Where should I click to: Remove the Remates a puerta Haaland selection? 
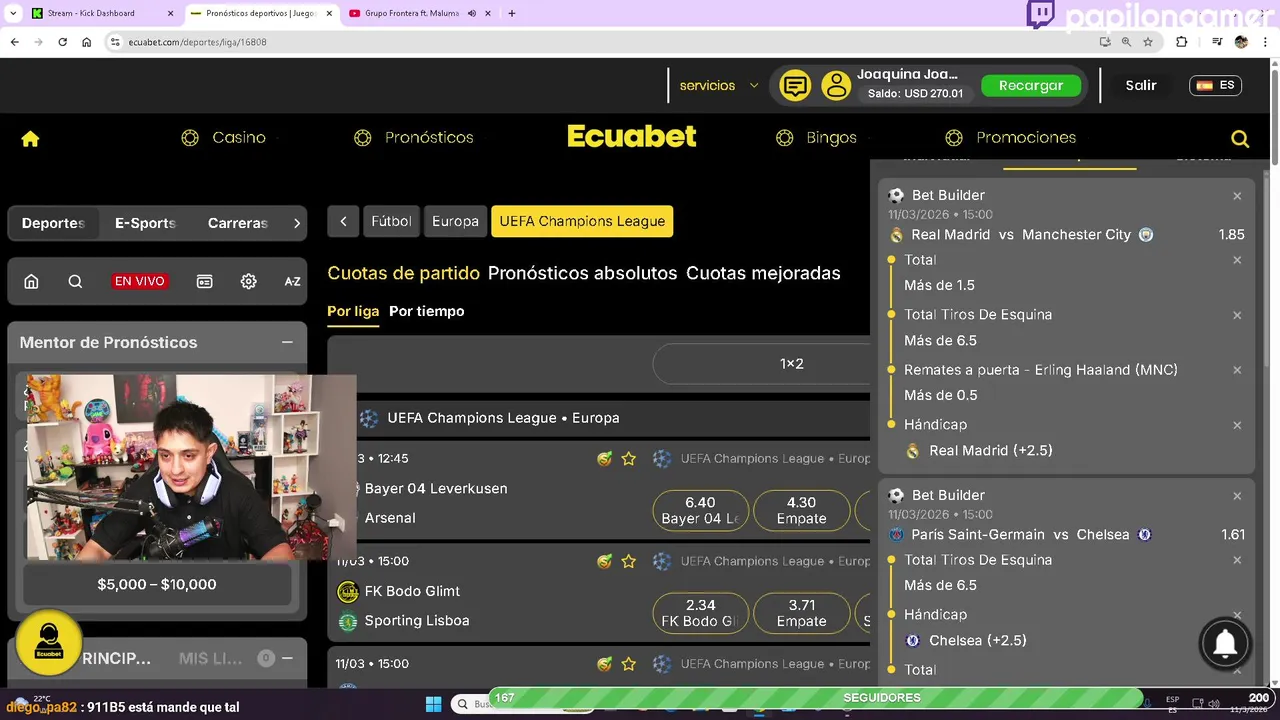tap(1237, 370)
